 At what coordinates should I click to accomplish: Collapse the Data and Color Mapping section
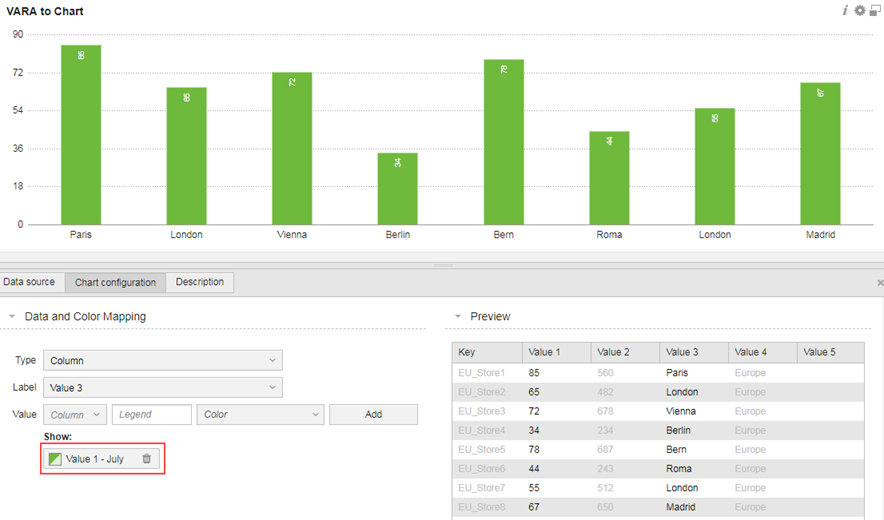point(11,317)
